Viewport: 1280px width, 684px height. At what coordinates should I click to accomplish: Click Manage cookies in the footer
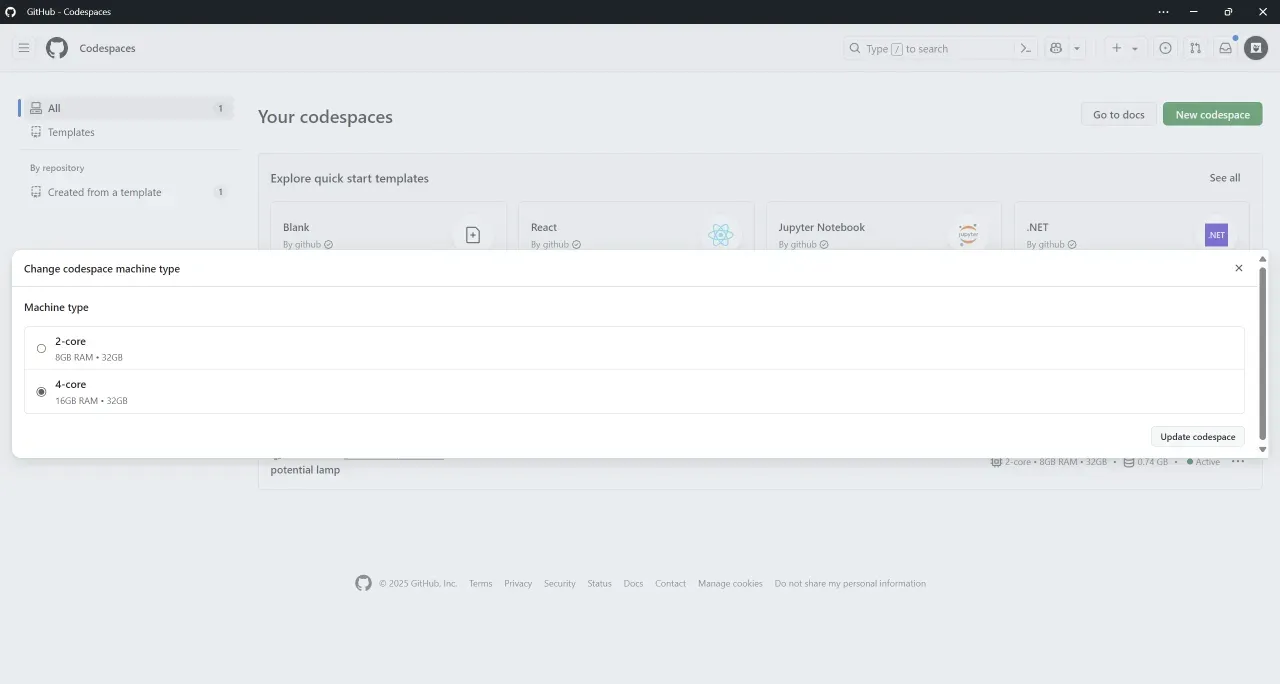[730, 584]
